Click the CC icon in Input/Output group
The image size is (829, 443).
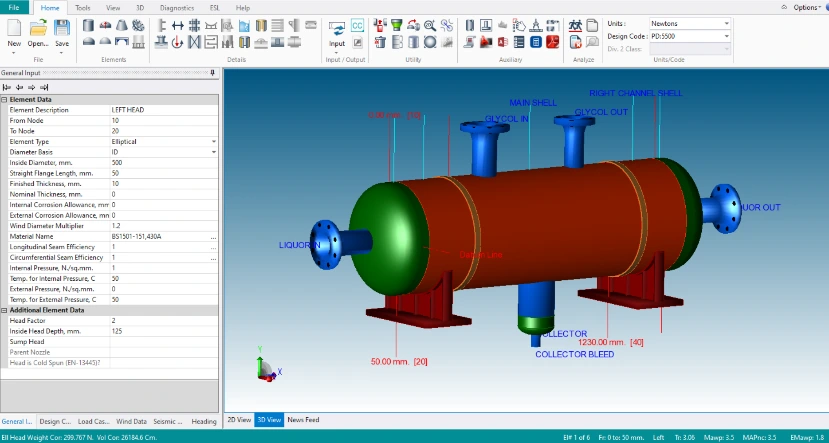coord(357,24)
